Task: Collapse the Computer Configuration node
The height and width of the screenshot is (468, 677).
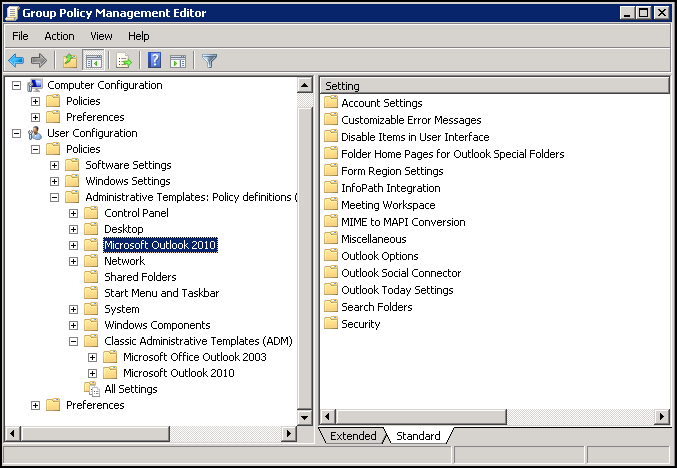Action: pos(16,85)
